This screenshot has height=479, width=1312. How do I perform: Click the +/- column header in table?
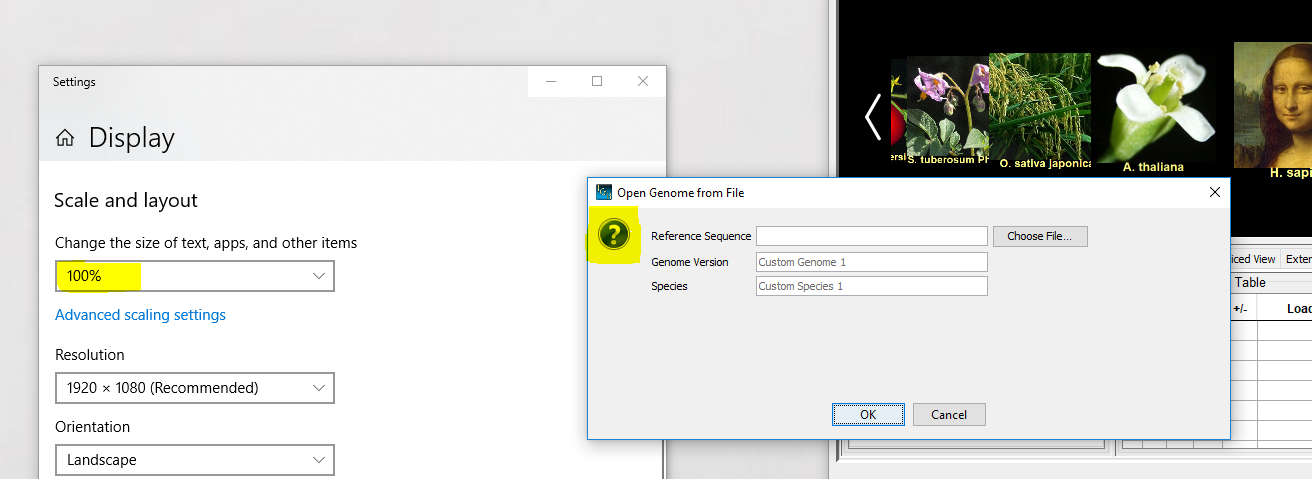point(1240,309)
